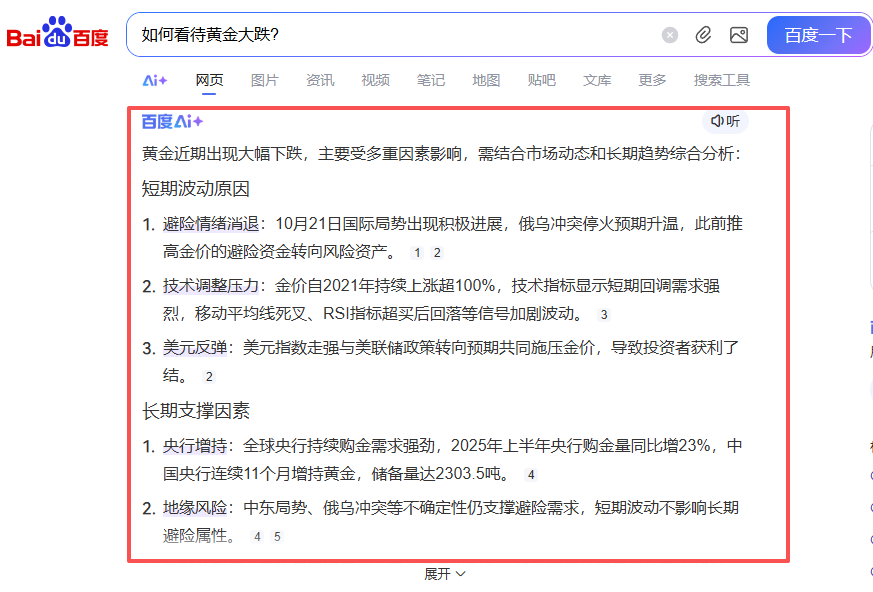The height and width of the screenshot is (592, 873).
Task: Open citation 1 after the 避险情绪消退 point
Action: coord(417,254)
